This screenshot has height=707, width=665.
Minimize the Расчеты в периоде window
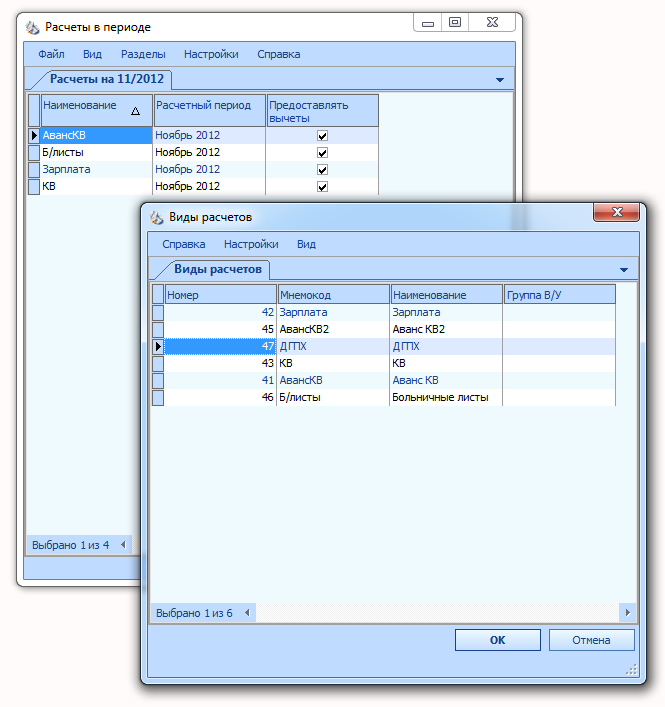428,23
